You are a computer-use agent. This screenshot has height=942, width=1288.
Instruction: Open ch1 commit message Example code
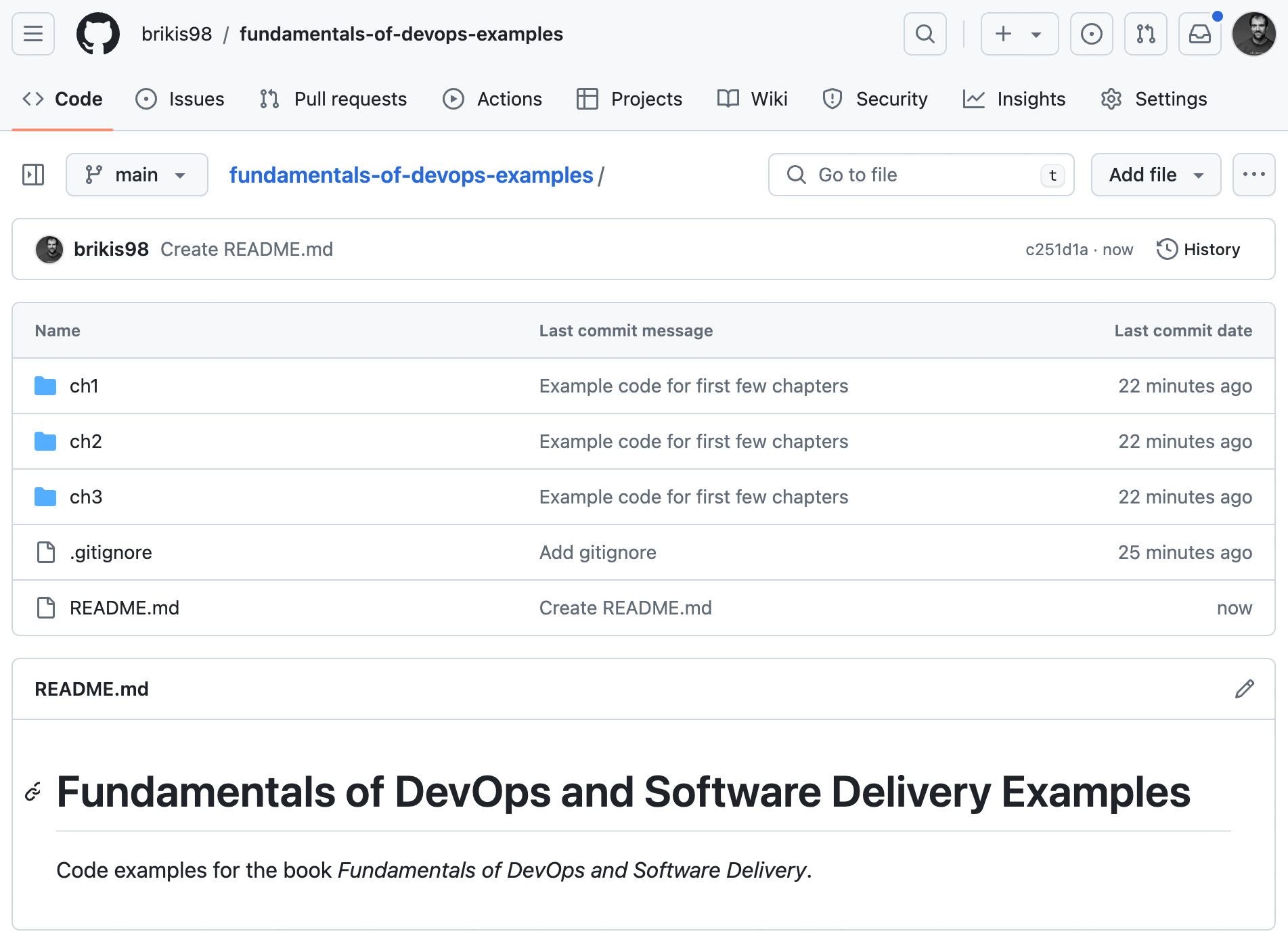pyautogui.click(x=694, y=386)
